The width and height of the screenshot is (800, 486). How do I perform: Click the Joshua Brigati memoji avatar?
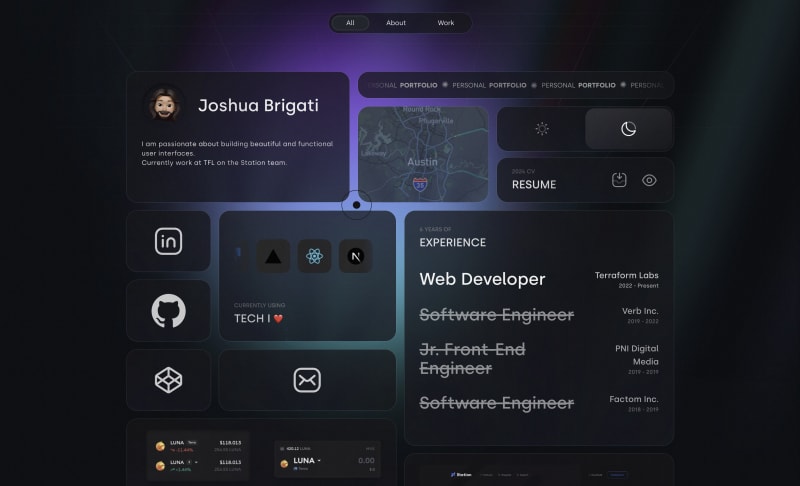click(x=164, y=105)
